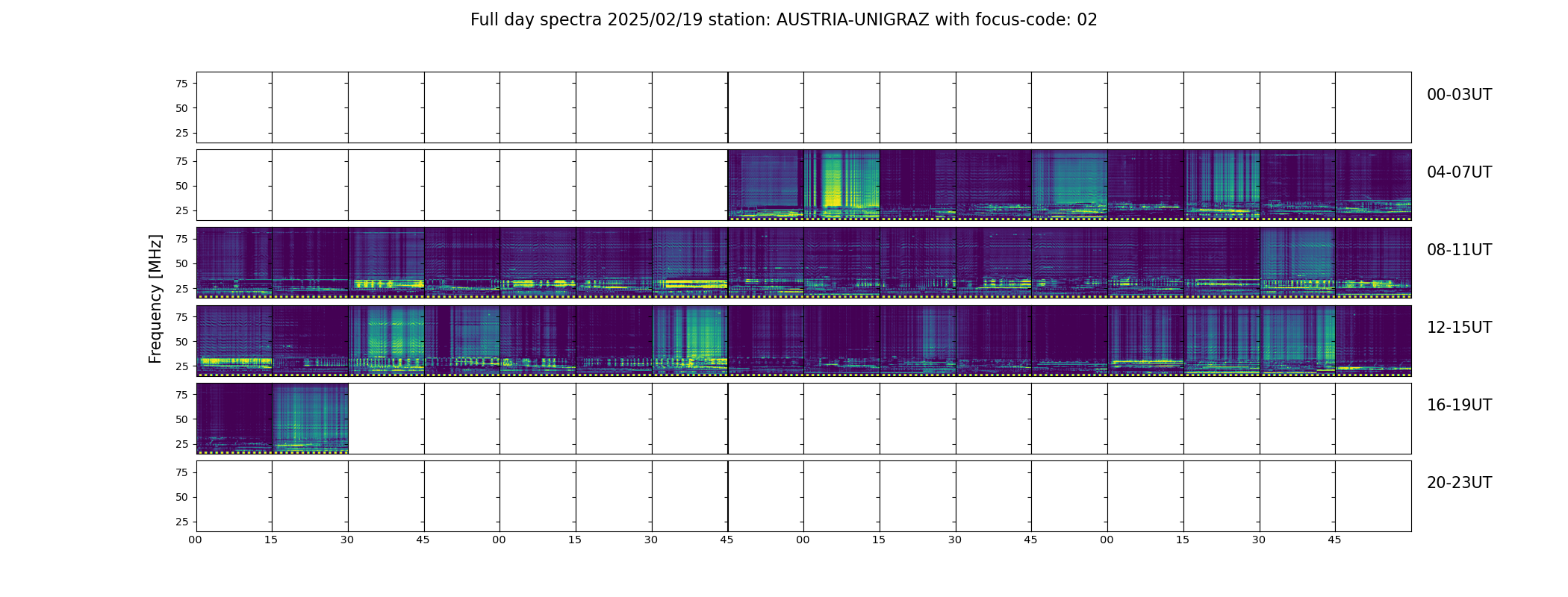The image size is (1568, 597).
Task: Open the 12:30 UT spectrogram panel
Action: click(386, 340)
